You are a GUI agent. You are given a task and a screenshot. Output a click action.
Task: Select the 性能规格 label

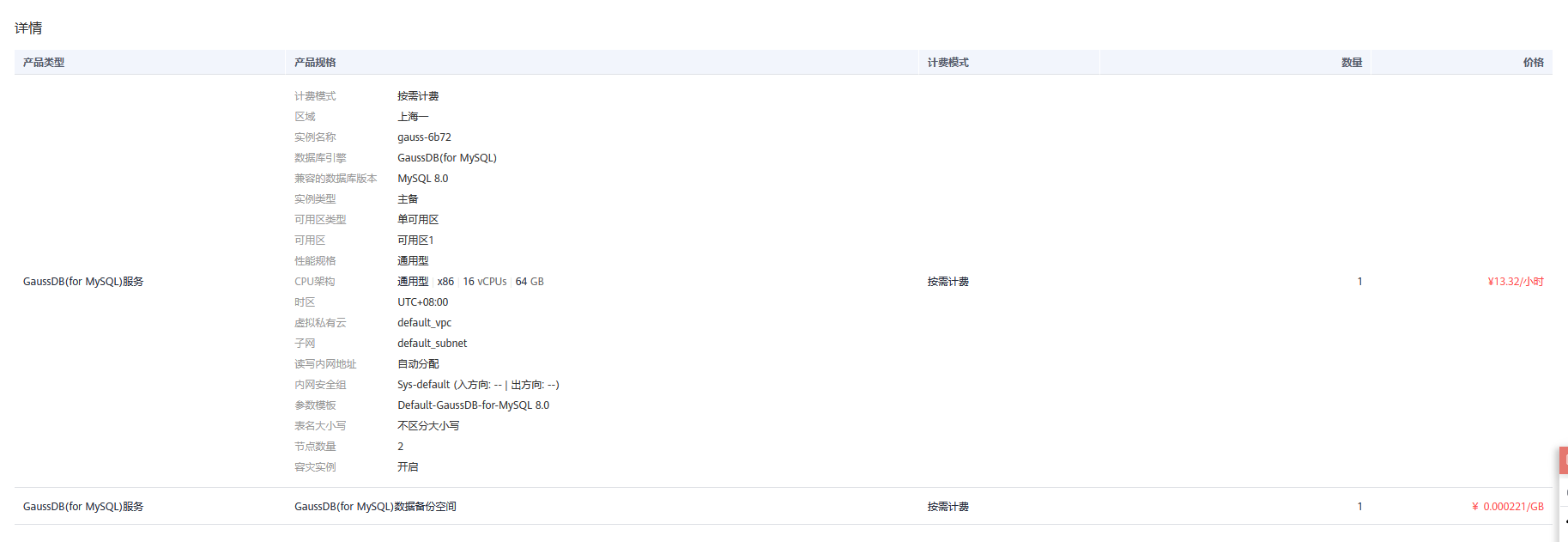tap(315, 261)
